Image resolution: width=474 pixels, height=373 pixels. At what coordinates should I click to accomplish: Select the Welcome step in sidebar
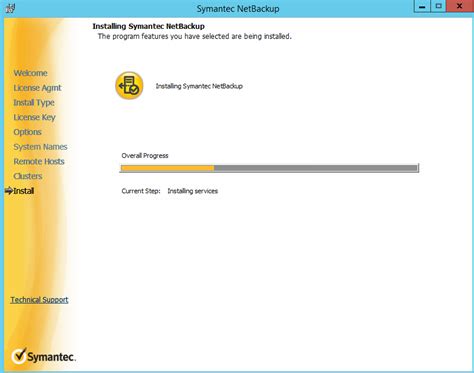pos(30,73)
